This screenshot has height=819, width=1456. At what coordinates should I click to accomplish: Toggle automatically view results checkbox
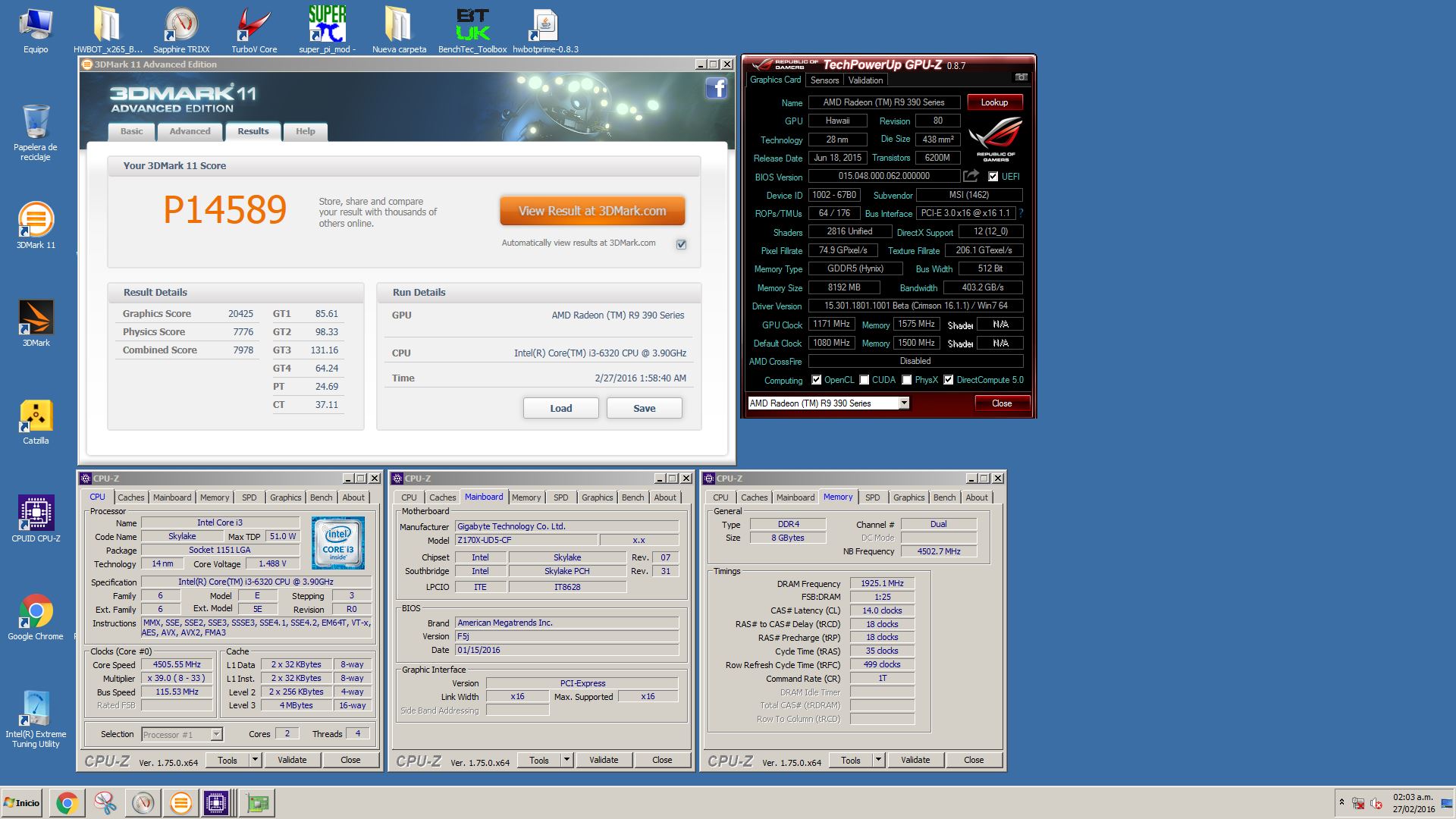tap(681, 244)
